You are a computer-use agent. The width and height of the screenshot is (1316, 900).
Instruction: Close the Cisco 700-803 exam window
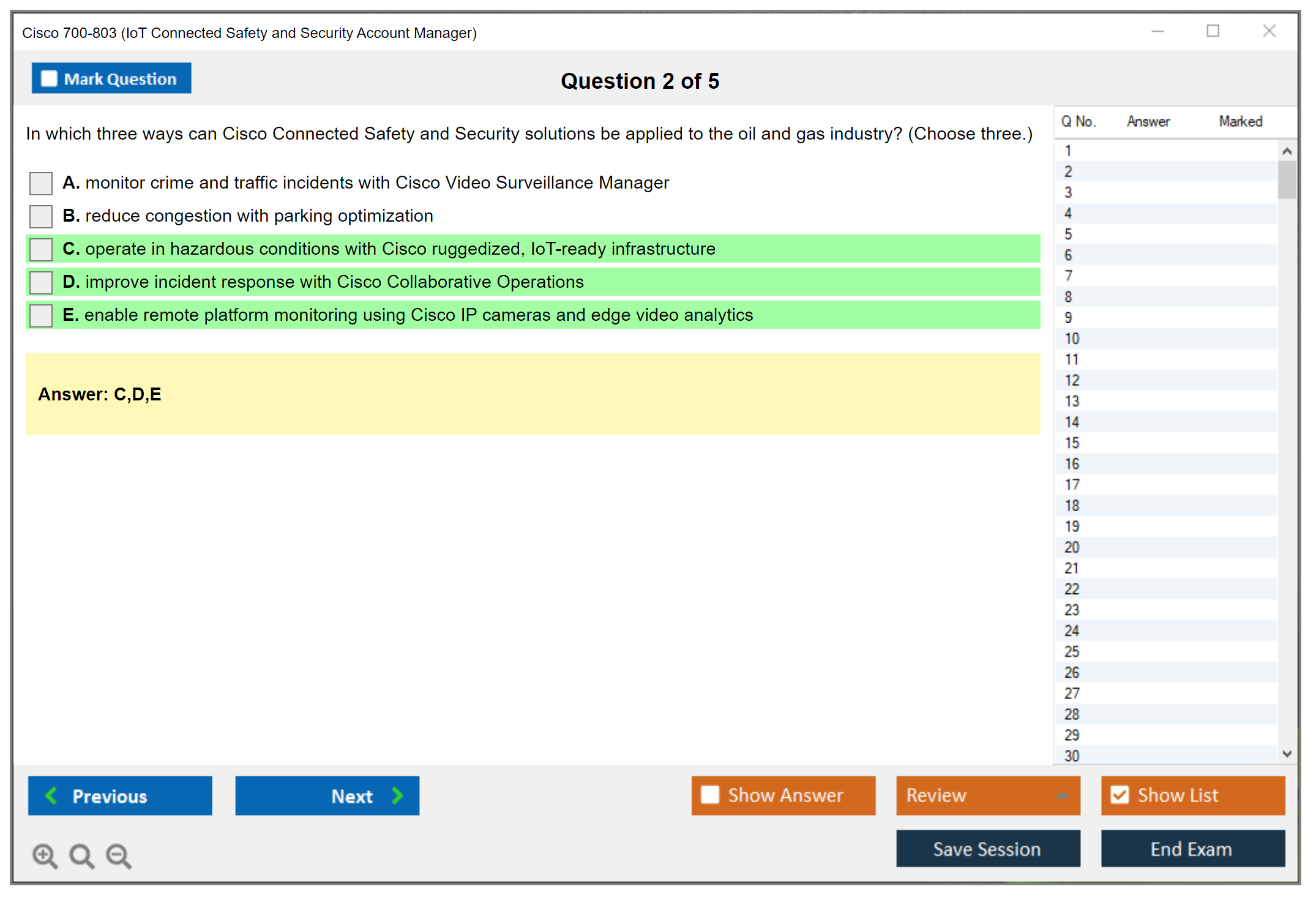(x=1269, y=31)
